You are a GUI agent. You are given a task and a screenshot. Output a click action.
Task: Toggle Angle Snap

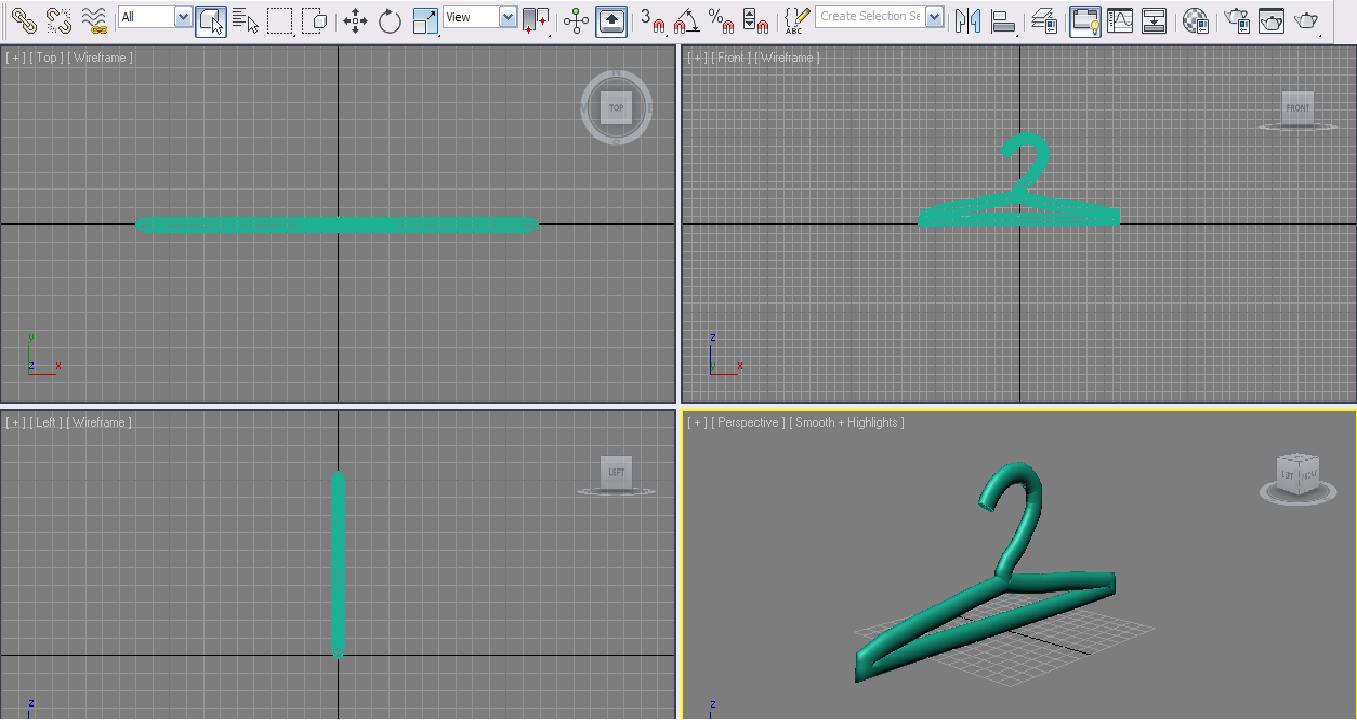685,22
